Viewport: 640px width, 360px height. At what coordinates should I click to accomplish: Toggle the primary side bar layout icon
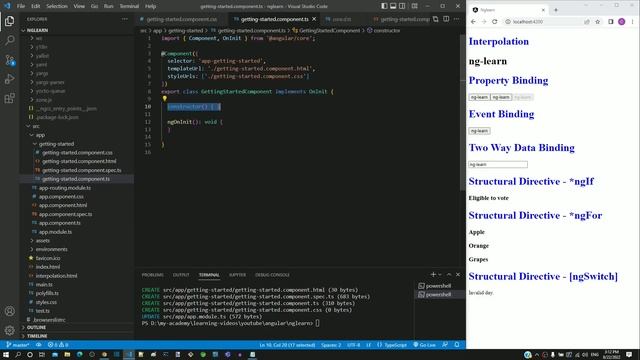[x=384, y=6]
